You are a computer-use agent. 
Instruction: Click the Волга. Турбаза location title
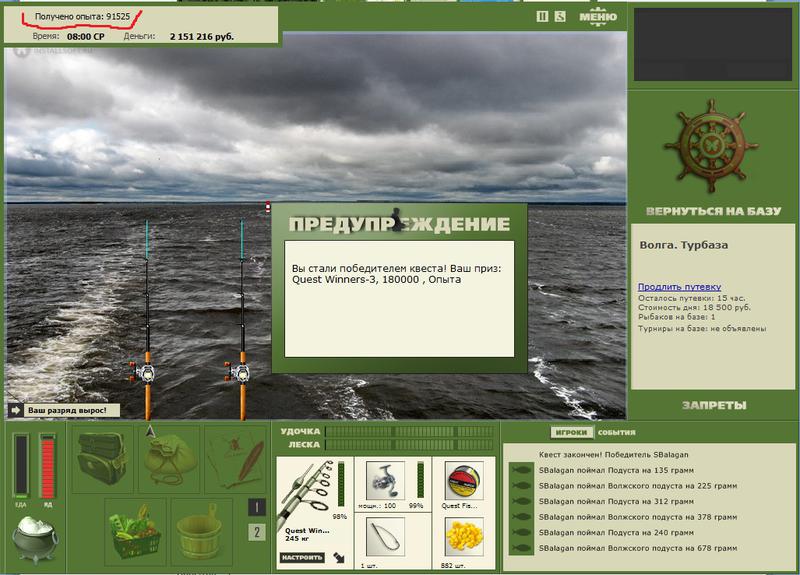(x=684, y=245)
